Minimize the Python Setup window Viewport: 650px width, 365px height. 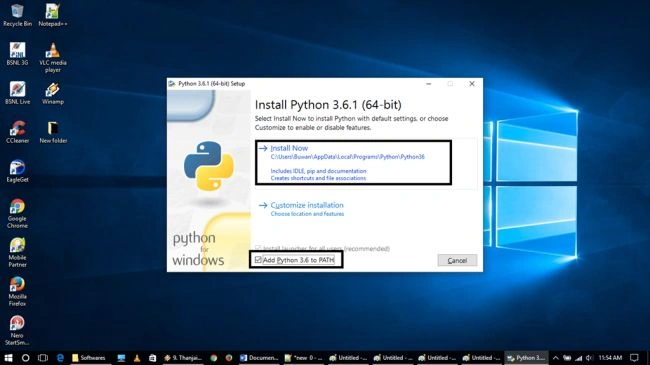(429, 83)
